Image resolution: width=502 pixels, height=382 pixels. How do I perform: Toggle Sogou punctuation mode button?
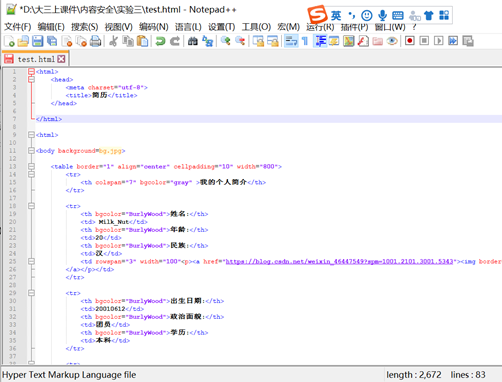(352, 15)
